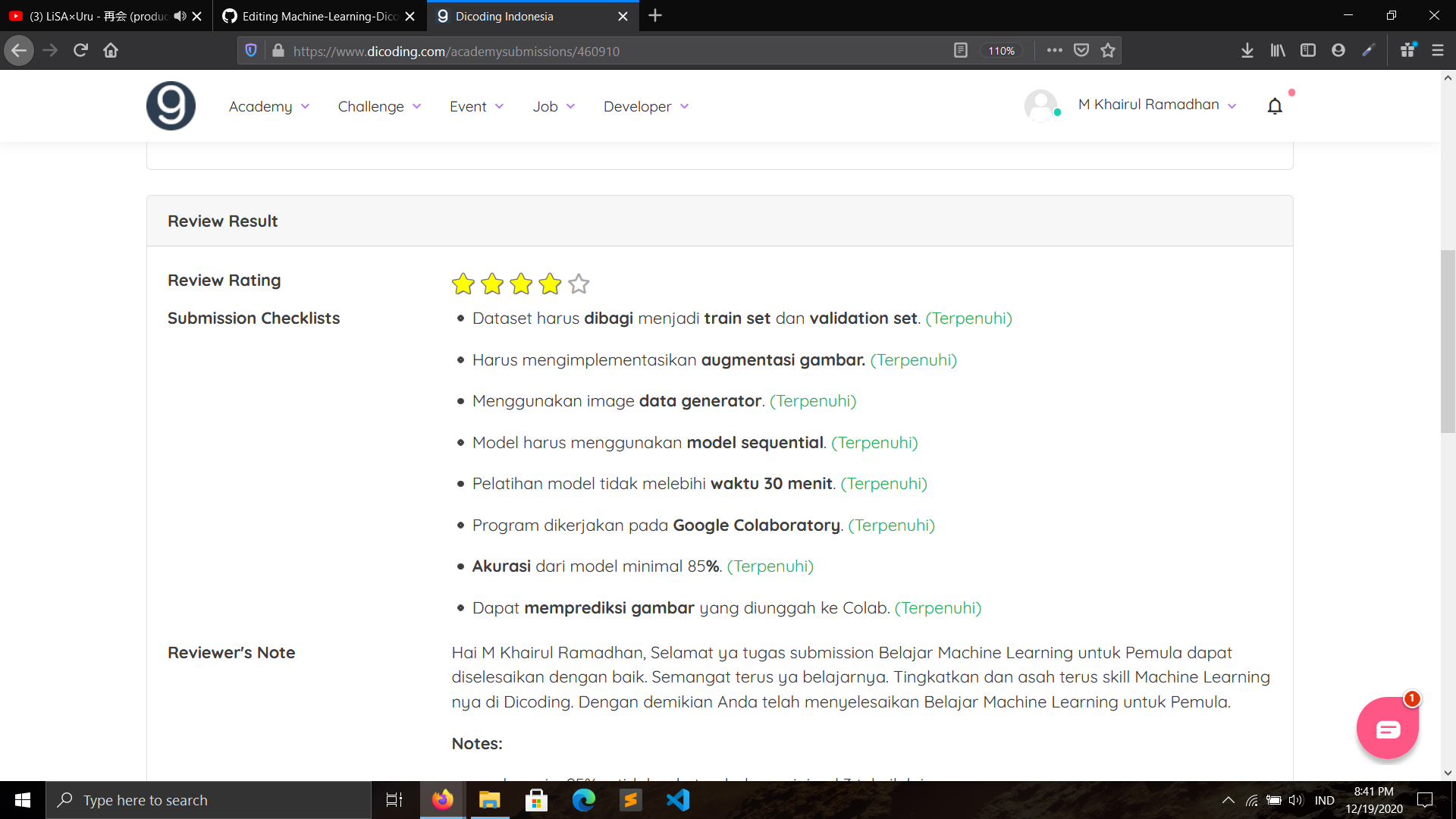
Task: Open the Event navigation menu
Action: coord(476,107)
